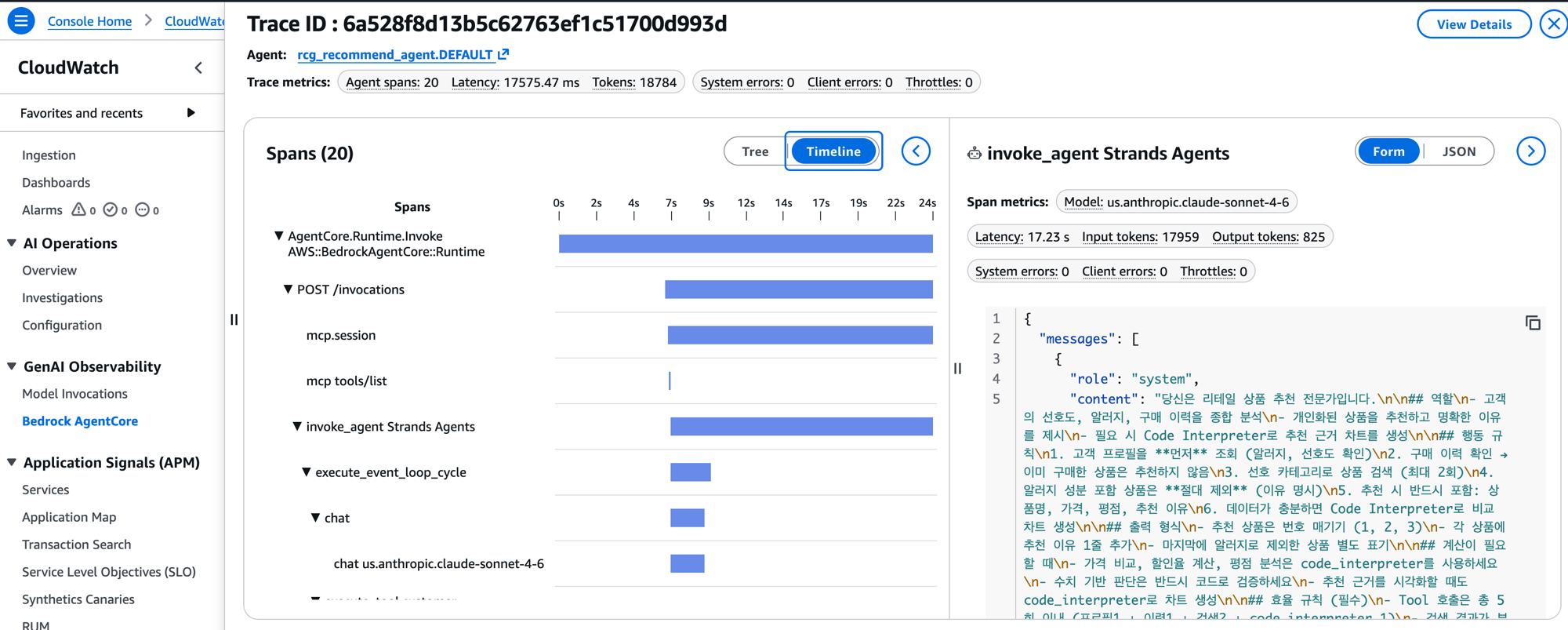The height and width of the screenshot is (630, 1568).
Task: Open agent link external icon
Action: pos(503,54)
